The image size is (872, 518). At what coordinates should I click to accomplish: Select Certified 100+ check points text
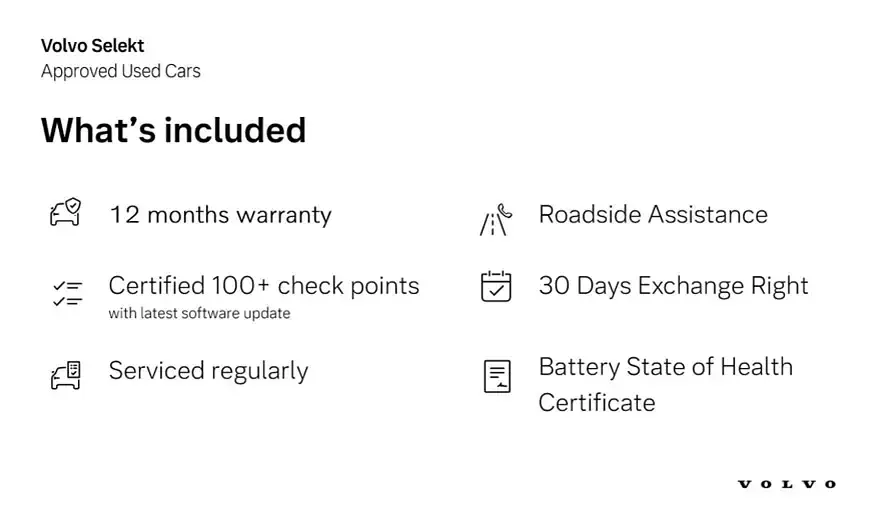(x=264, y=285)
